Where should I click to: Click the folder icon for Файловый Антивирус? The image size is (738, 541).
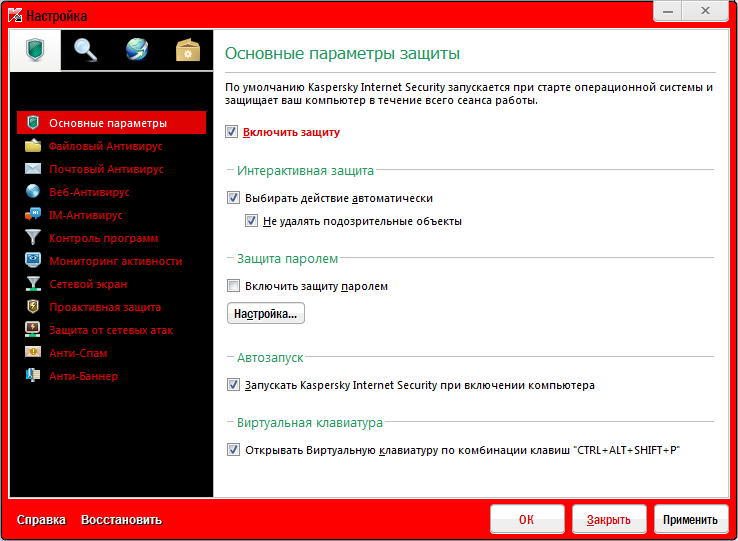point(33,145)
